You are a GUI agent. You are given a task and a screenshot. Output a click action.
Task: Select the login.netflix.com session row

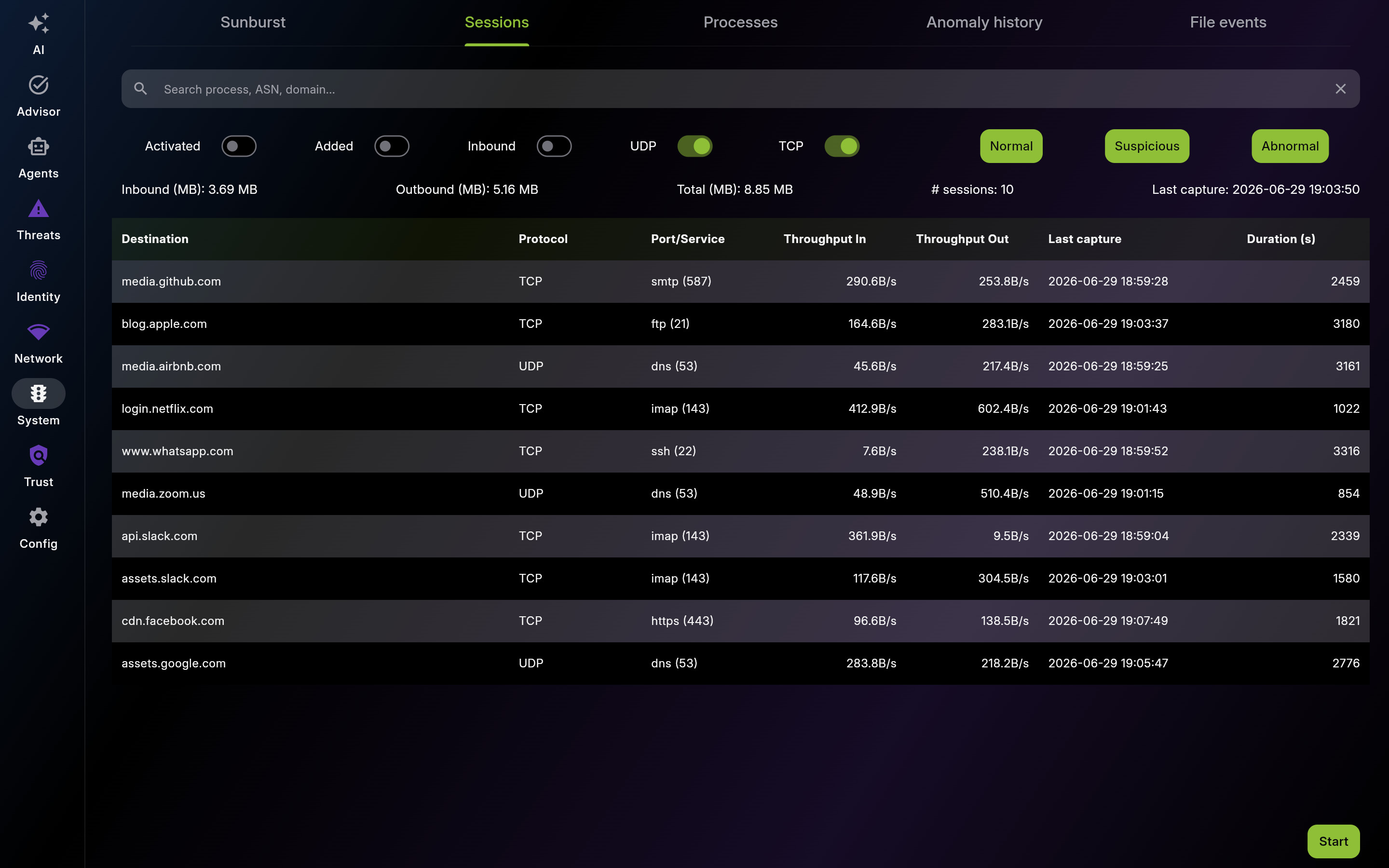pyautogui.click(x=740, y=409)
